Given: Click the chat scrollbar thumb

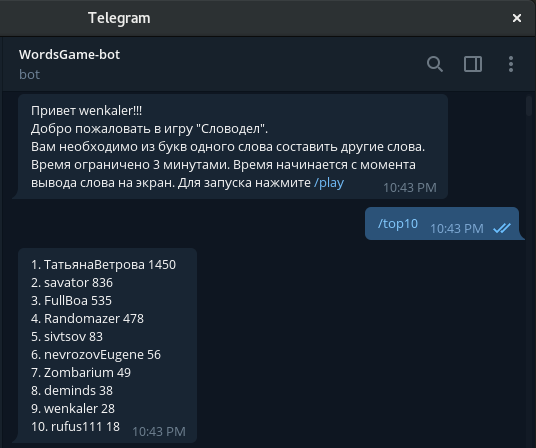Looking at the screenshot, I should pyautogui.click(x=529, y=106).
